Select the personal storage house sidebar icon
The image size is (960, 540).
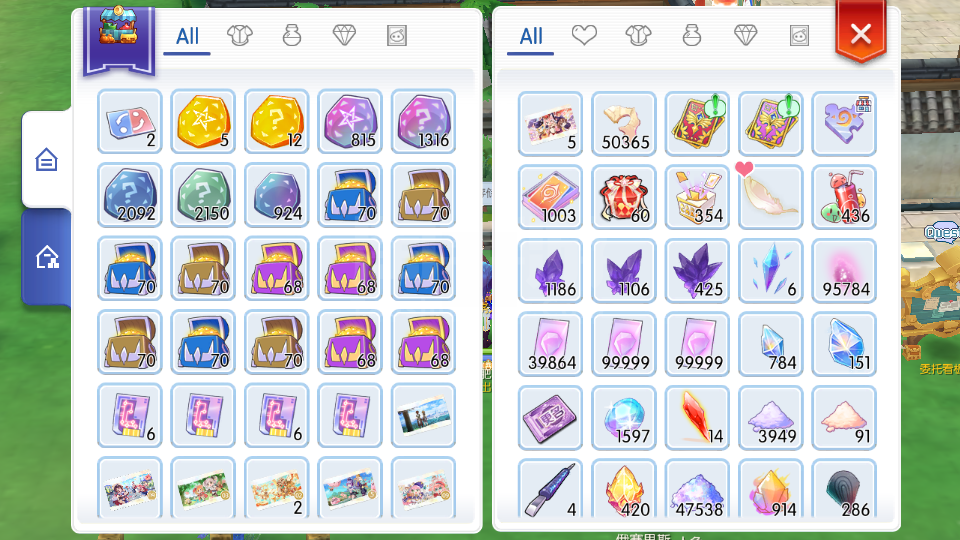[47, 160]
